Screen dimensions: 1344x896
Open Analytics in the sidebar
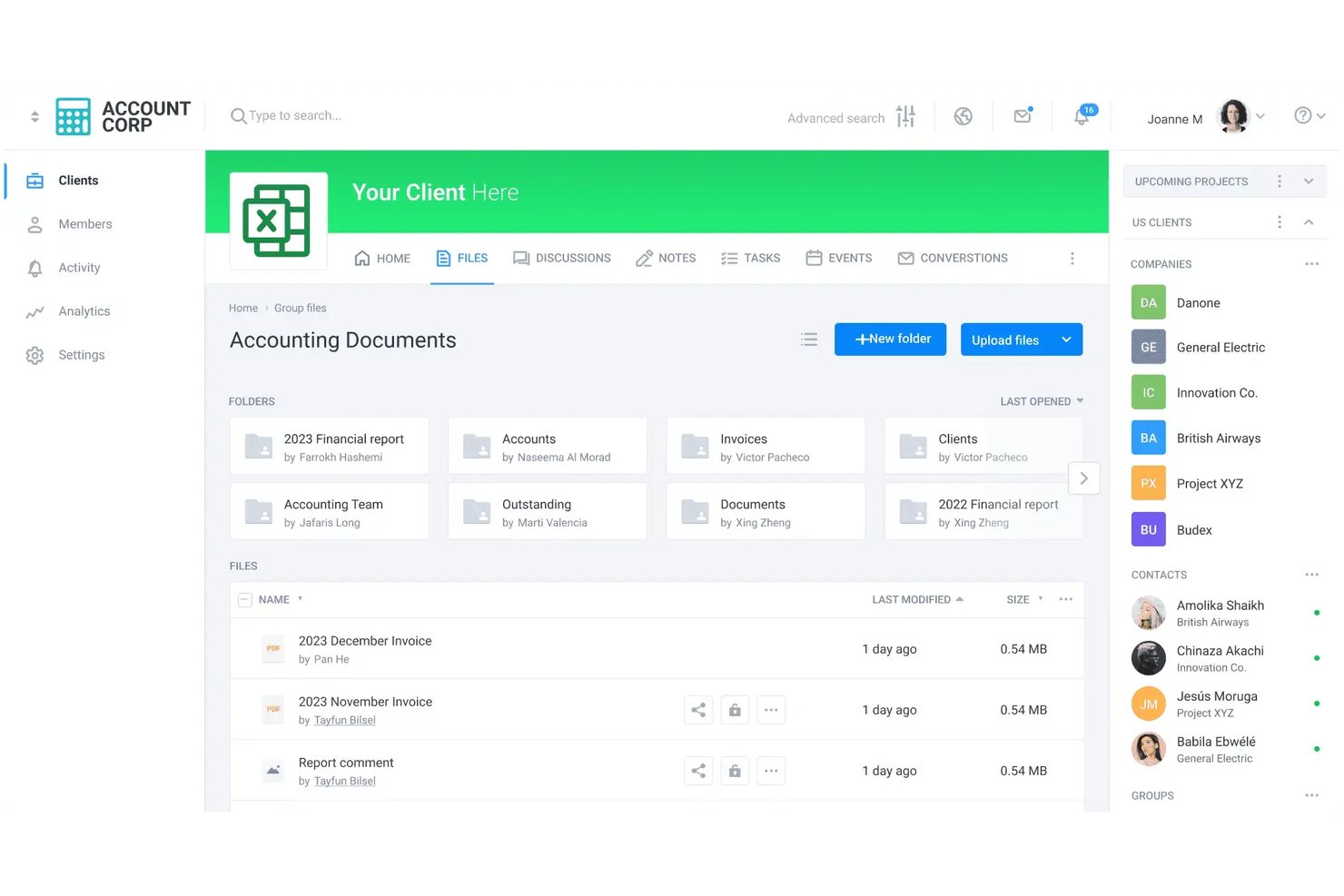[x=84, y=311]
